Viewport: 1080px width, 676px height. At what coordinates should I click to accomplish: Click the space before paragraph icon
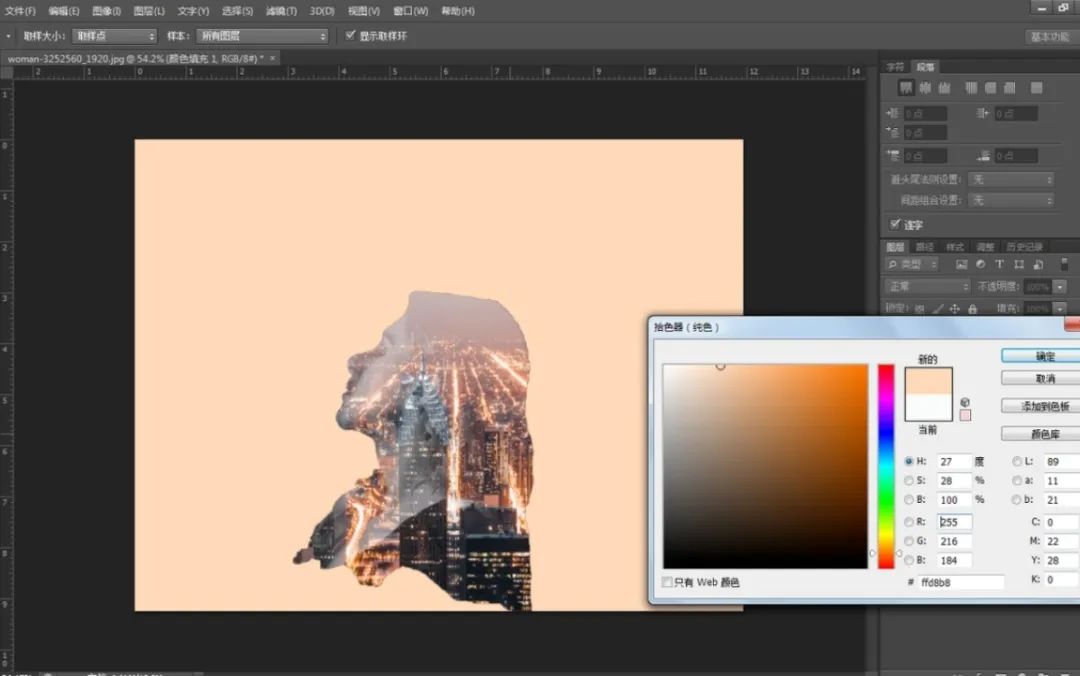pos(893,156)
